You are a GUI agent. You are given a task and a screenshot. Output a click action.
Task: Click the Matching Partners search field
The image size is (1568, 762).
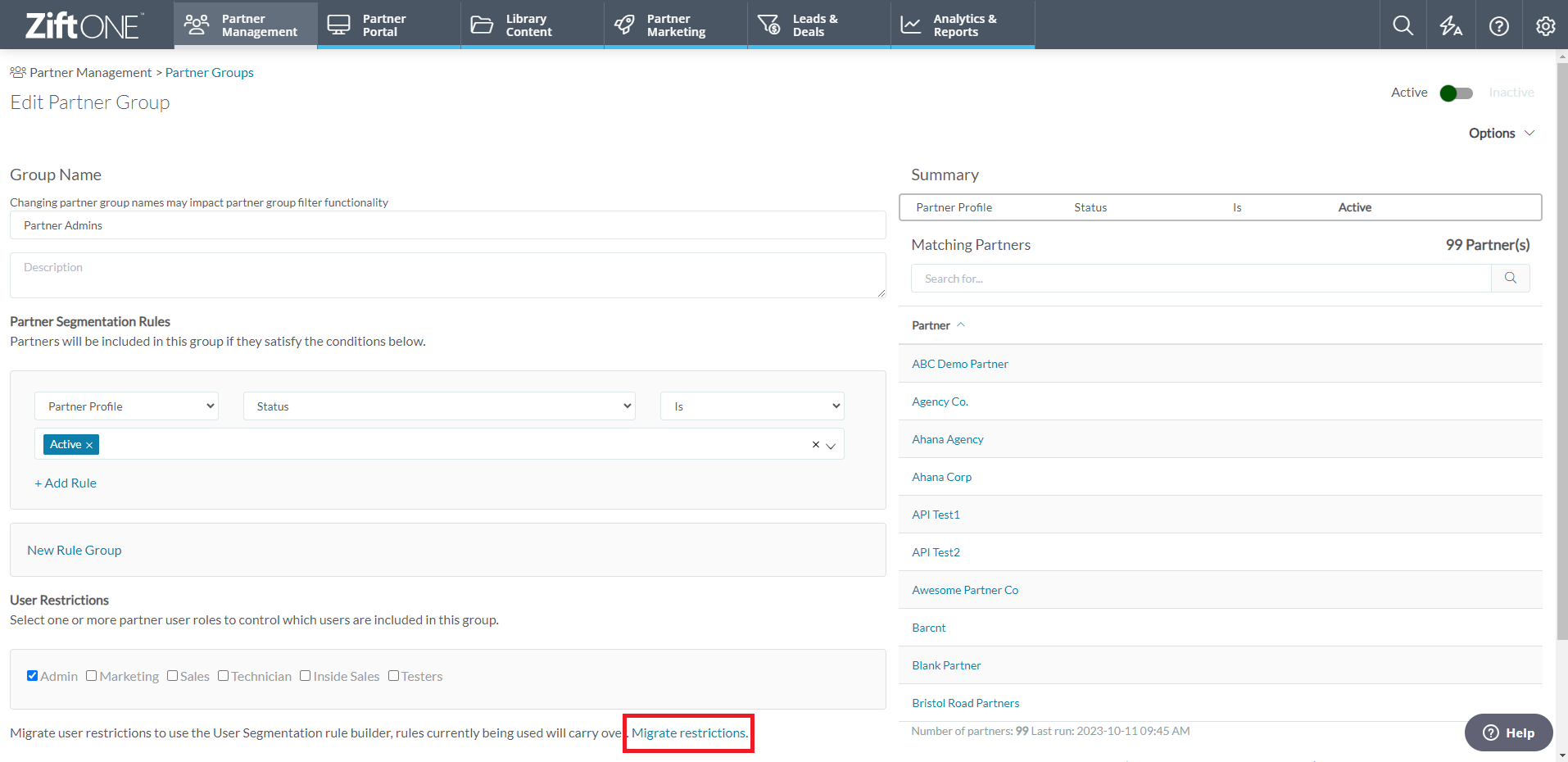coord(1201,279)
